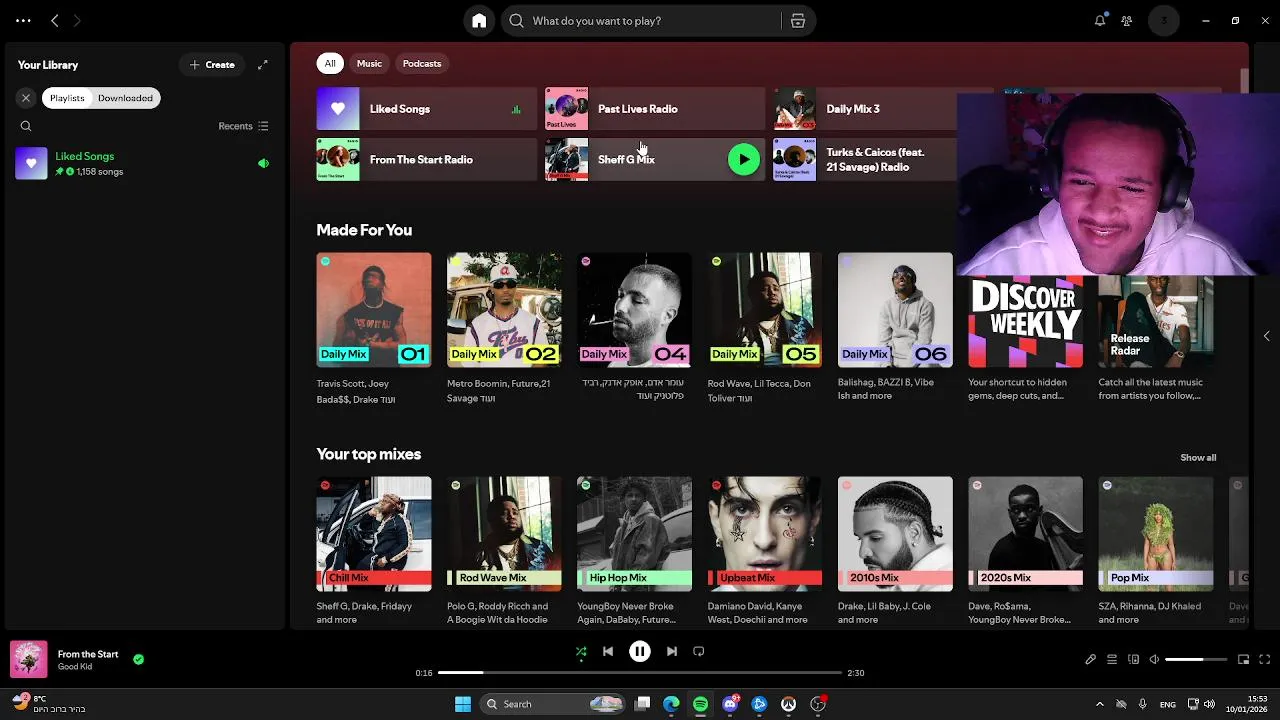Click the now playing album cover
This screenshot has height=720, width=1280.
[29, 659]
